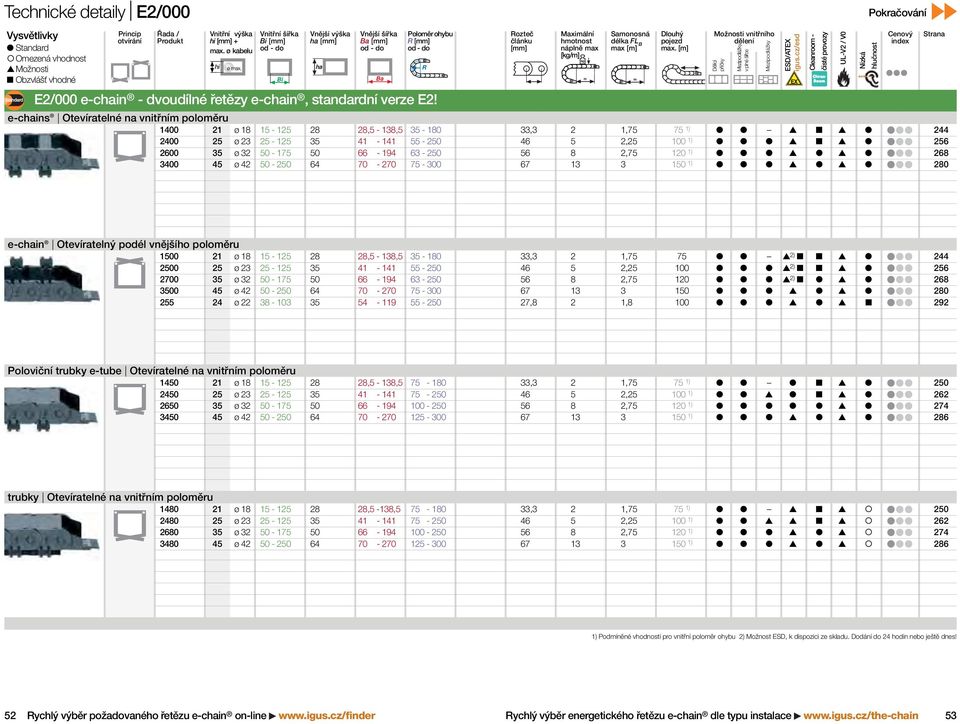Image resolution: width=960 pixels, height=724 pixels.
Task: Click the unsupported length FLB icon
Action: coord(630,75)
